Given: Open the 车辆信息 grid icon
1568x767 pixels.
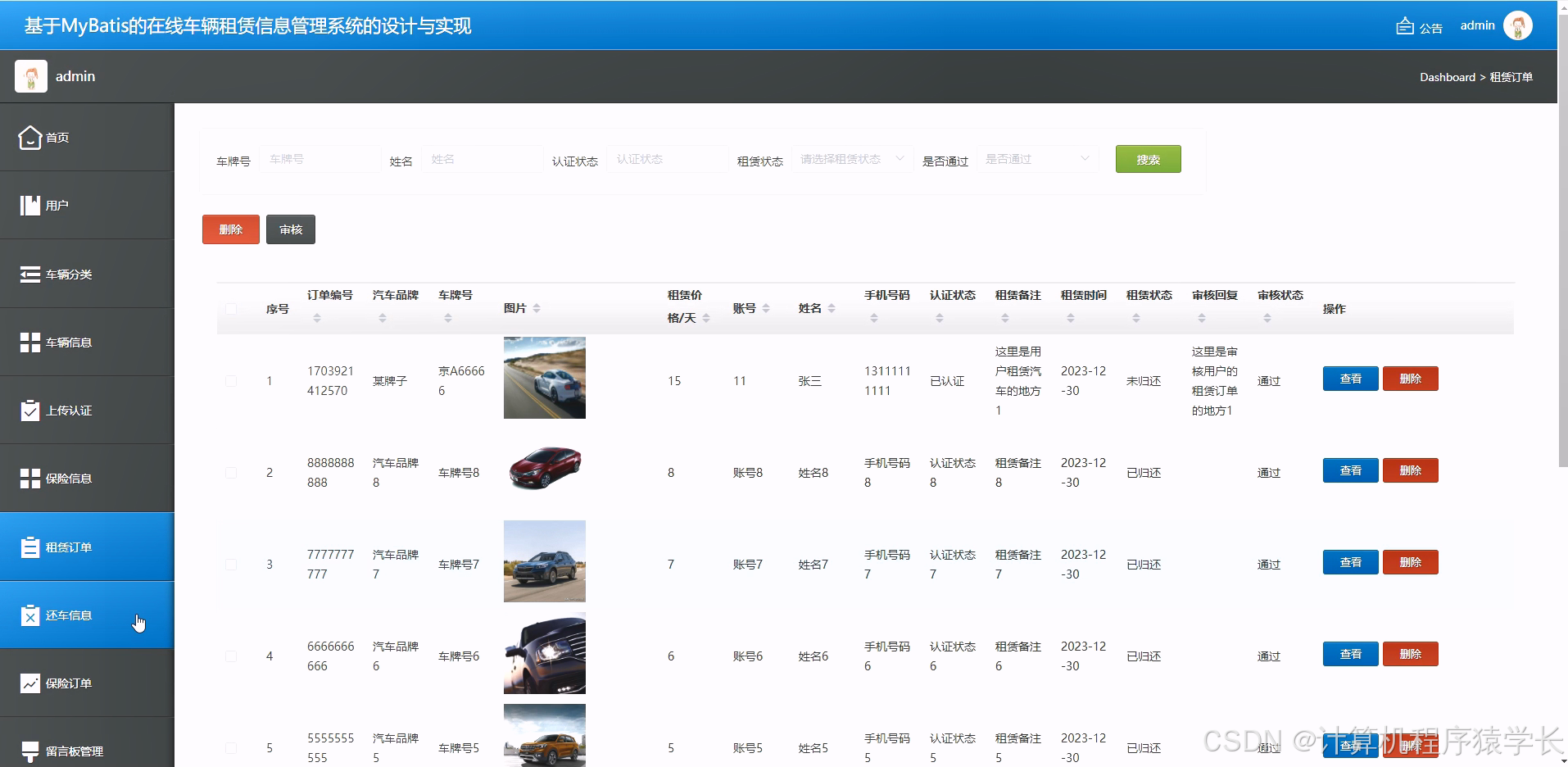Looking at the screenshot, I should coord(30,342).
